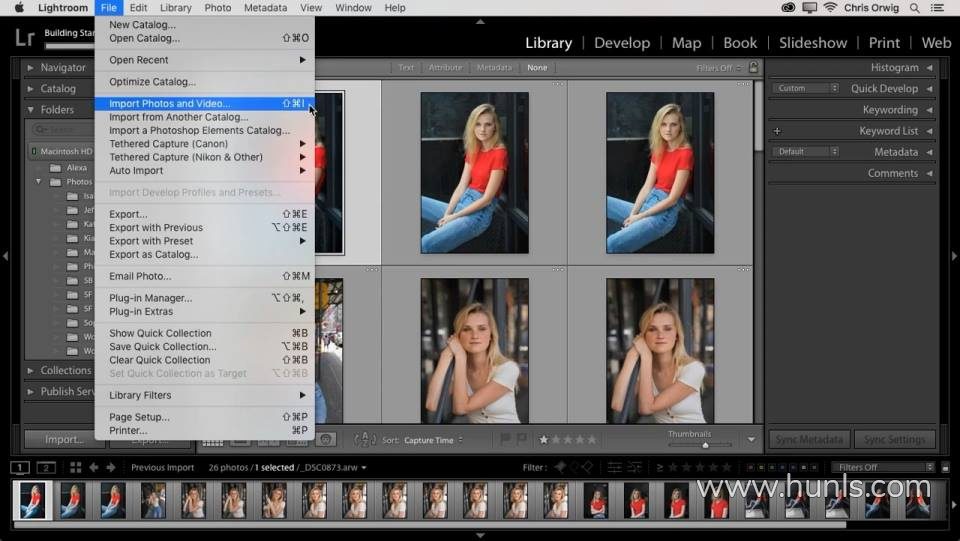This screenshot has height=541, width=960.
Task: Open the Custom preset dropdown in Quick Develop
Action: (x=805, y=88)
